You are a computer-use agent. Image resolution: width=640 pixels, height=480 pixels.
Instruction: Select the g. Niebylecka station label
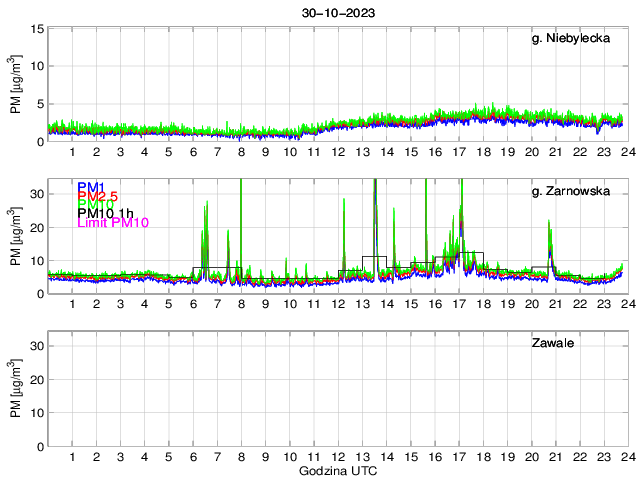570,39
